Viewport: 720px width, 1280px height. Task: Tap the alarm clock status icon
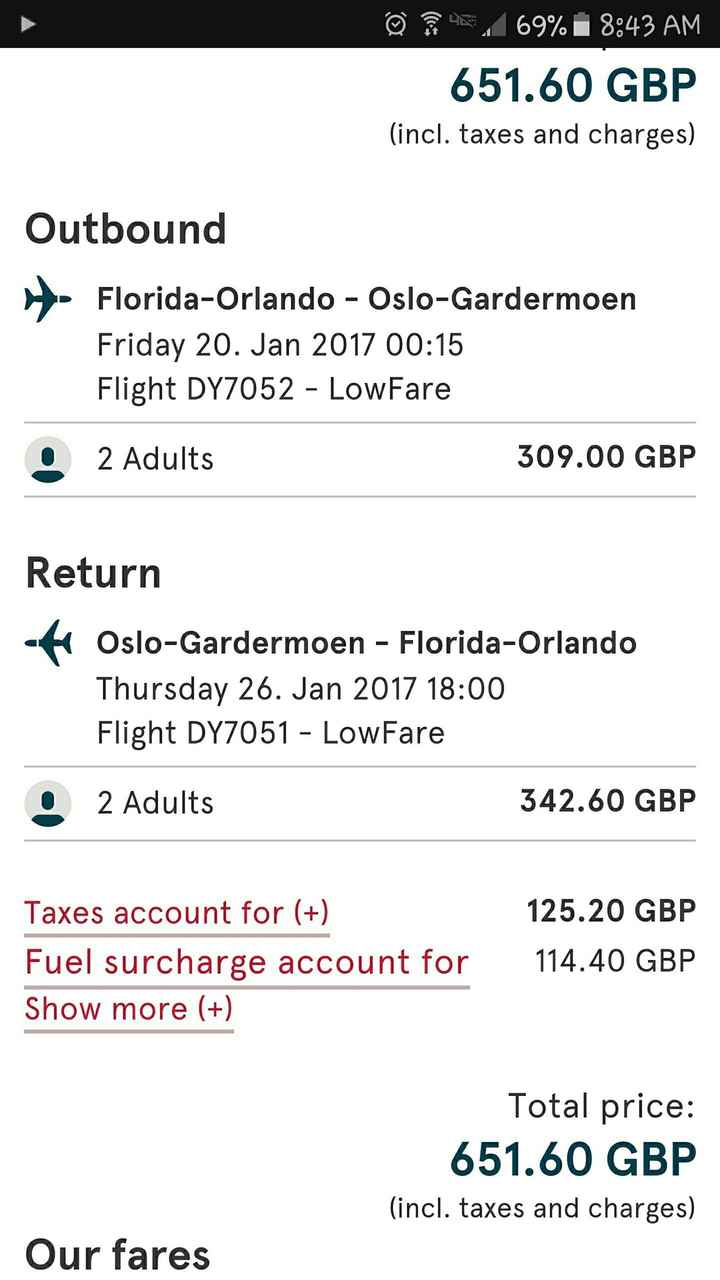tap(396, 24)
